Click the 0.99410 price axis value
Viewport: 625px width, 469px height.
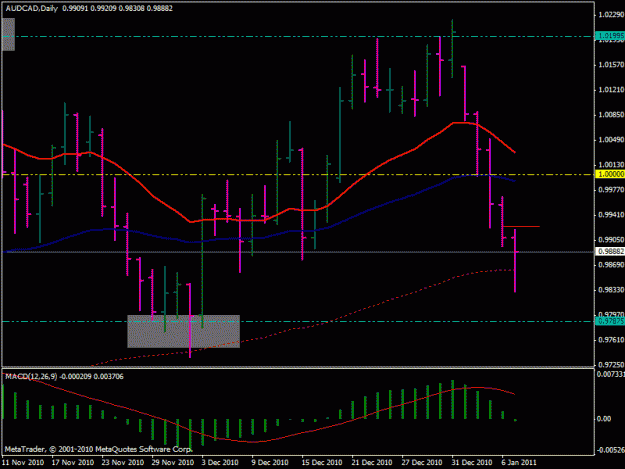pos(611,215)
